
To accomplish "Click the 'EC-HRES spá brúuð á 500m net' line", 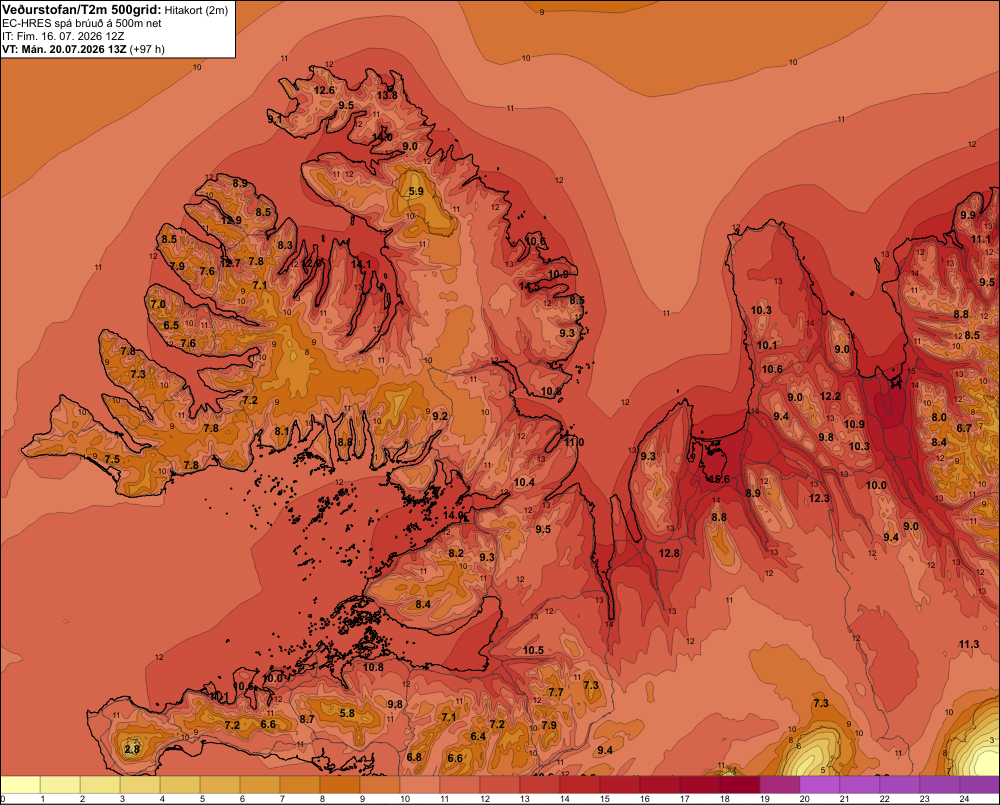I will [82, 23].
